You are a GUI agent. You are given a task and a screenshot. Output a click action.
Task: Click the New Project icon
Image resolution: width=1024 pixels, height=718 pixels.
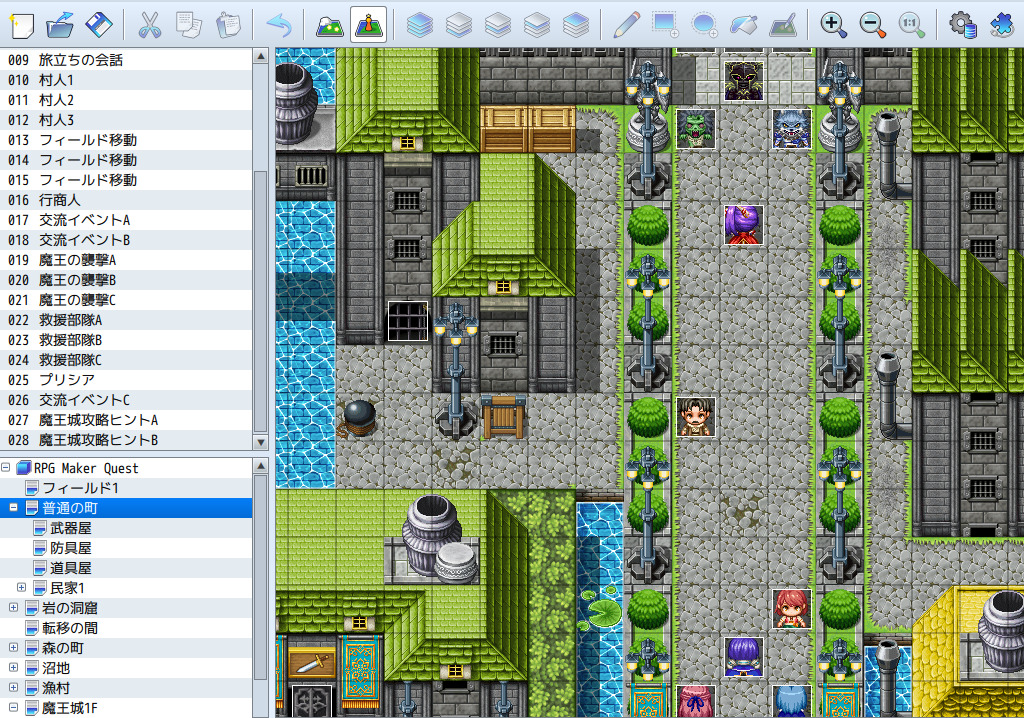21,24
